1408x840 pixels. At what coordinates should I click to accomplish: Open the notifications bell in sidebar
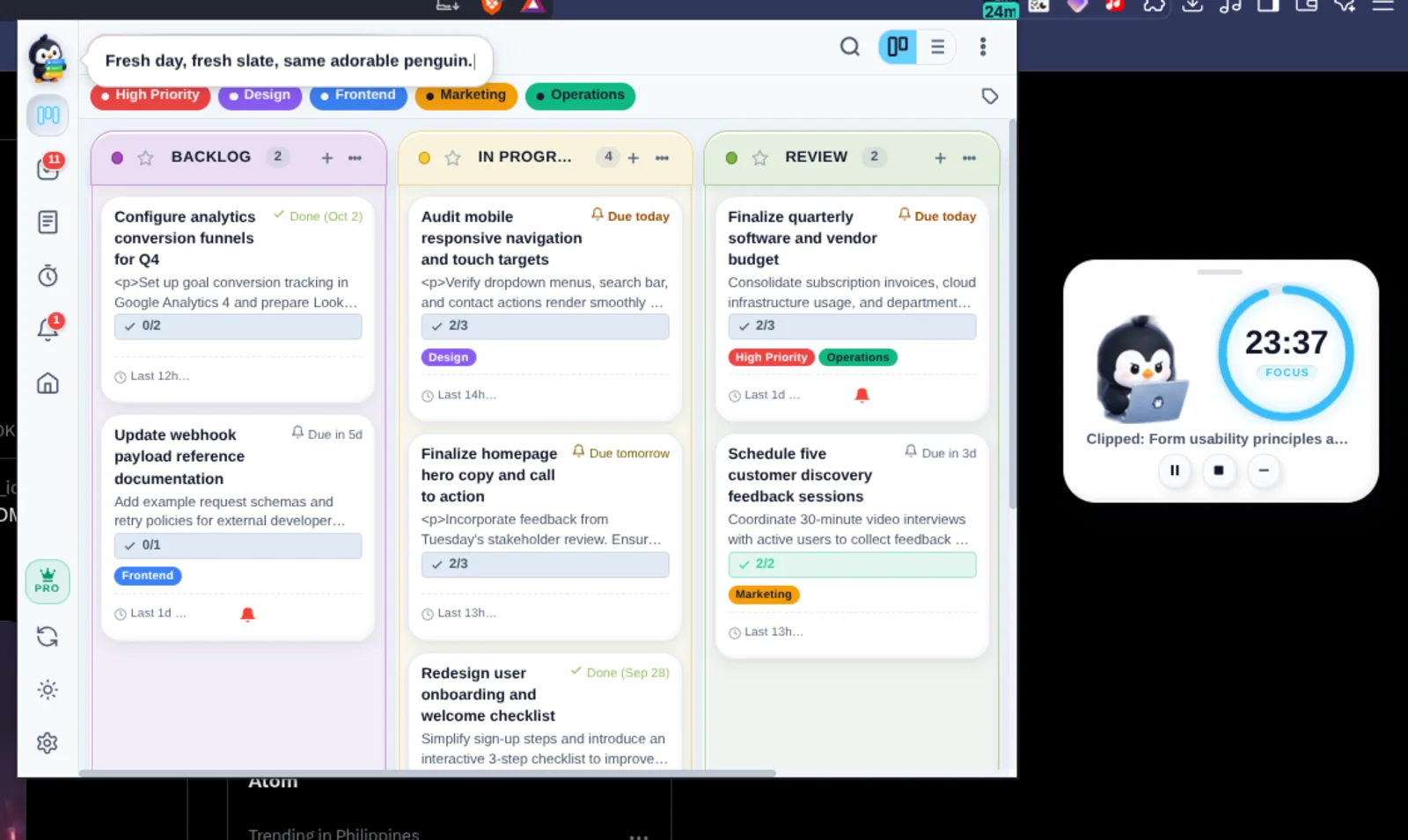click(48, 328)
